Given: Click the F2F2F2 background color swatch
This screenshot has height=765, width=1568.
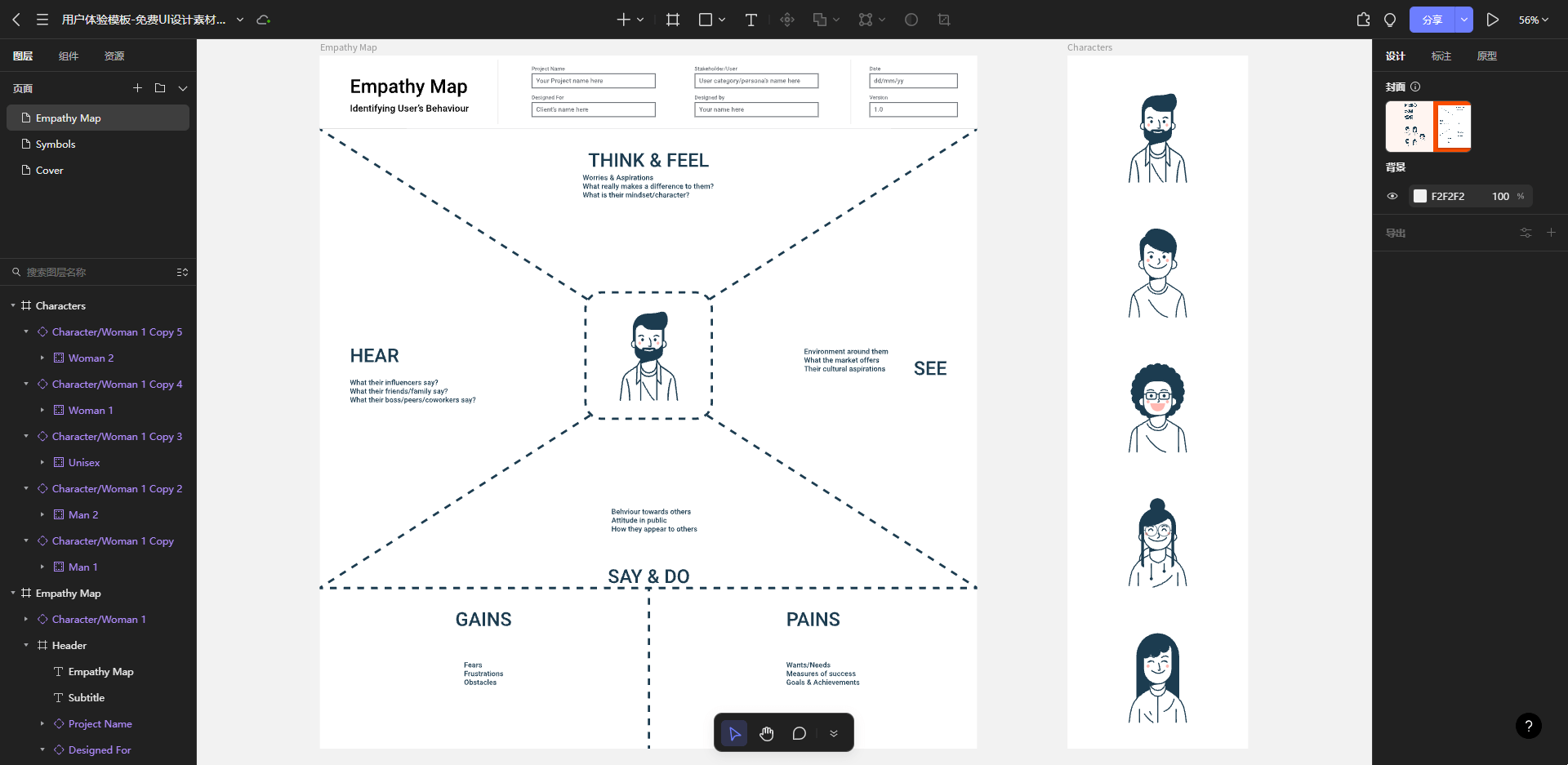Looking at the screenshot, I should coord(1420,196).
